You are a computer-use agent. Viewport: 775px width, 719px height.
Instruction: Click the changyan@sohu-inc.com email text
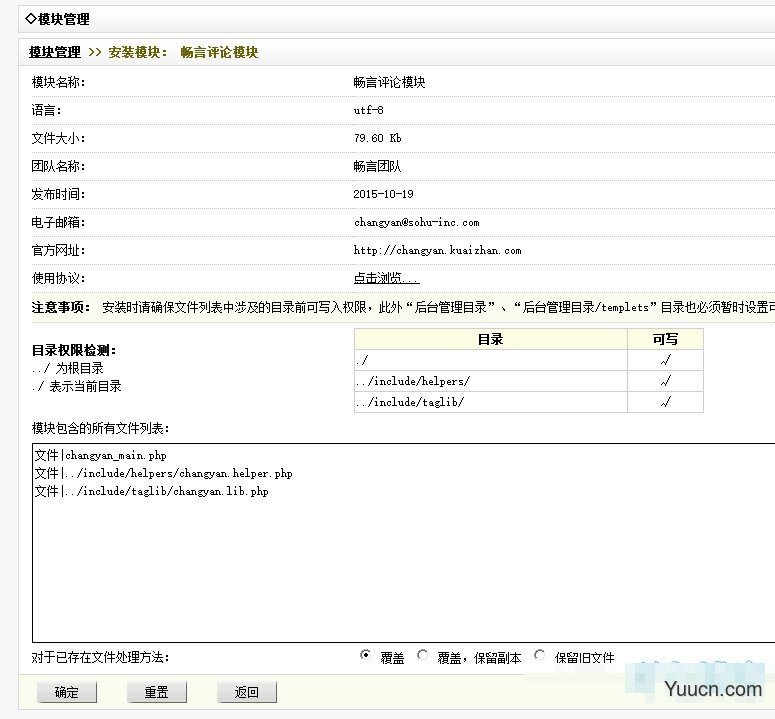click(416, 222)
